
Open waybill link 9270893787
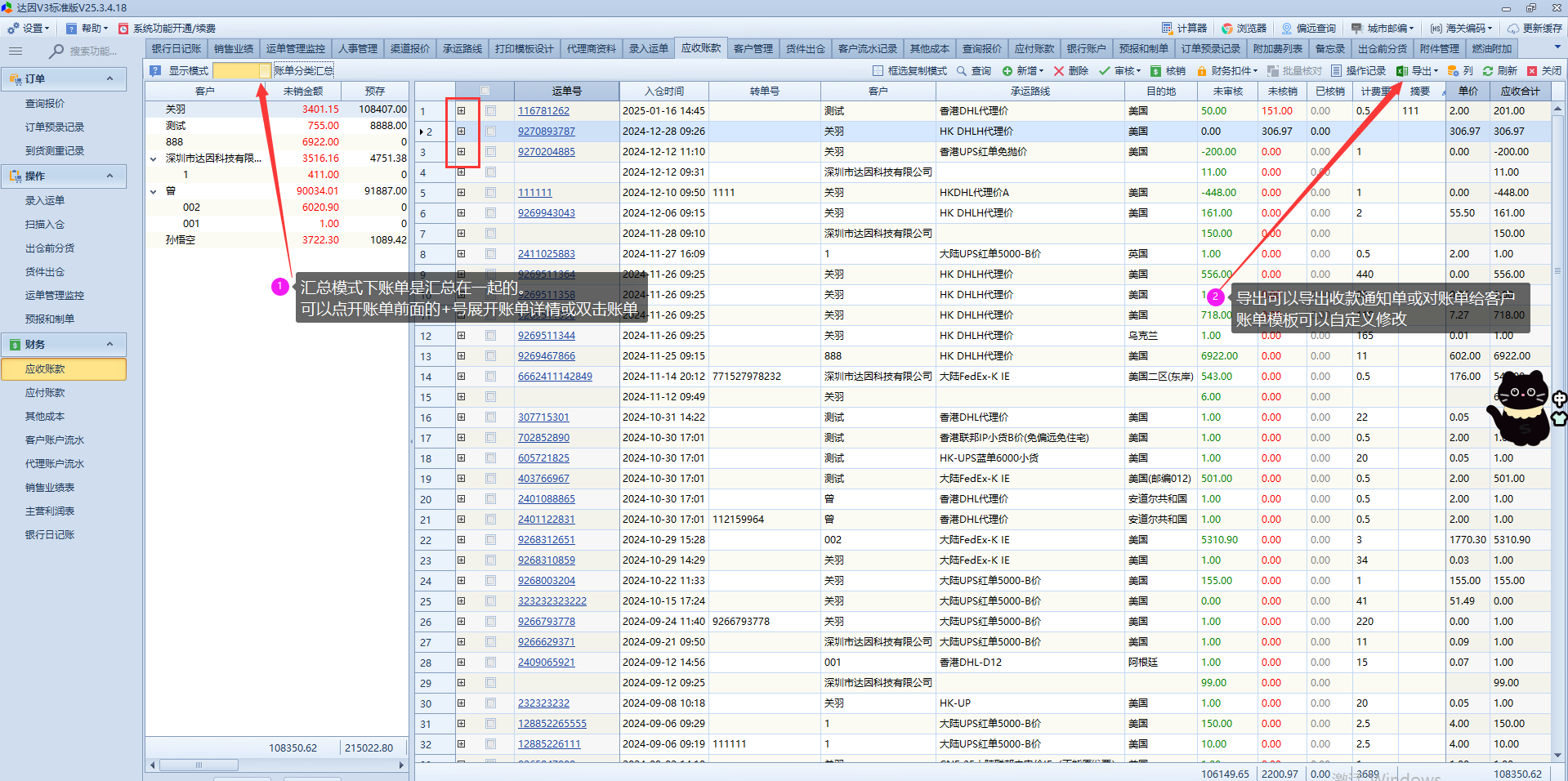coord(546,132)
